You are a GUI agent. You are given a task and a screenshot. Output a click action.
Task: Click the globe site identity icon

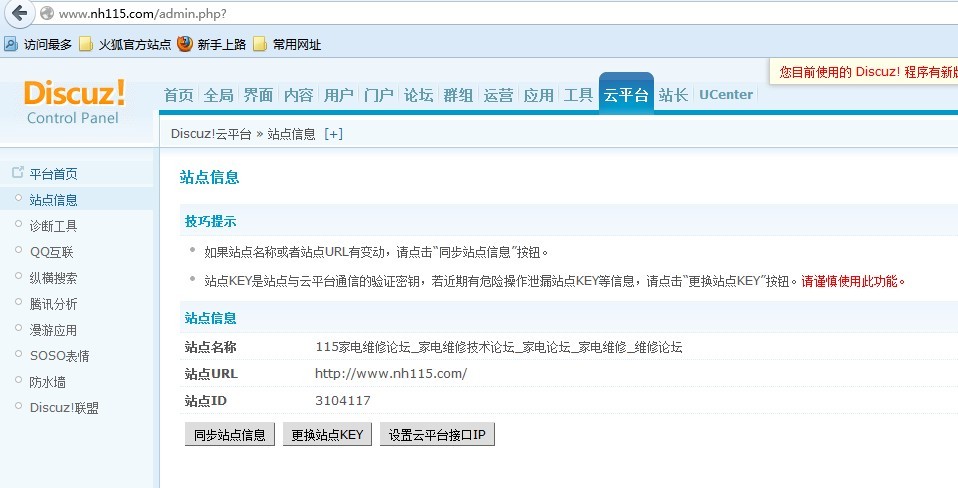[46, 13]
